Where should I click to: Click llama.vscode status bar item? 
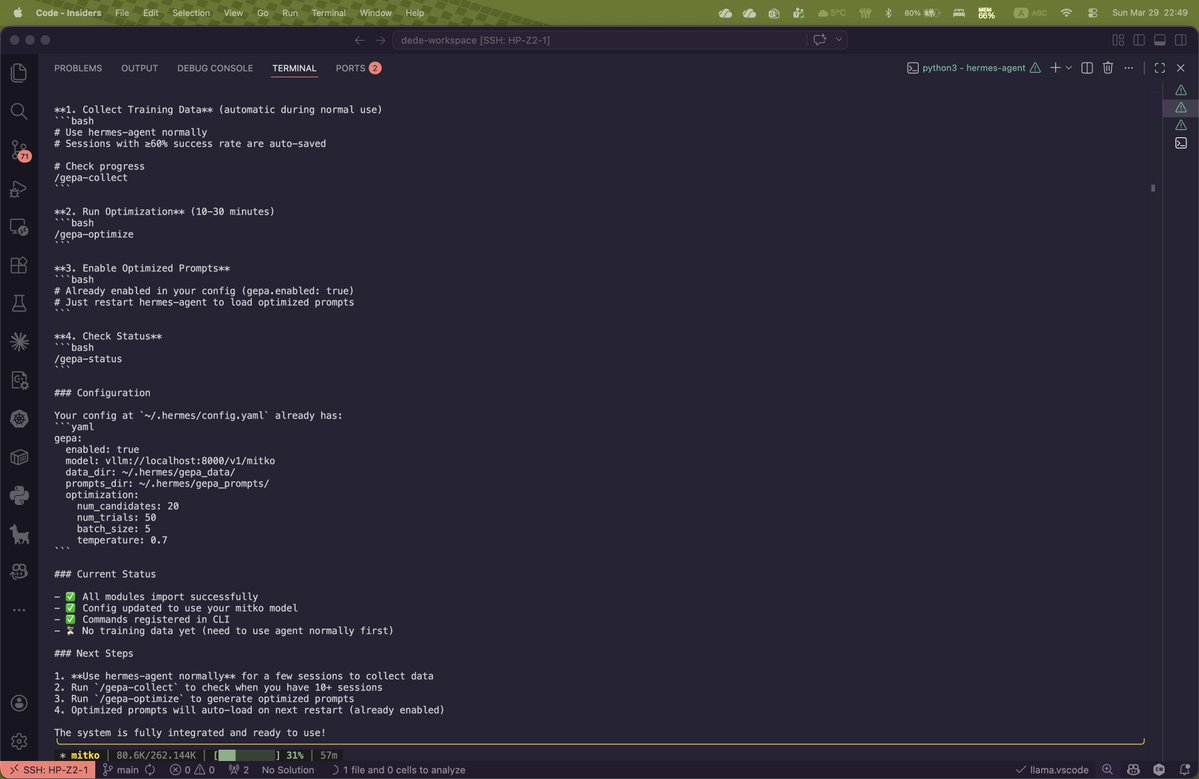pyautogui.click(x=1052, y=770)
